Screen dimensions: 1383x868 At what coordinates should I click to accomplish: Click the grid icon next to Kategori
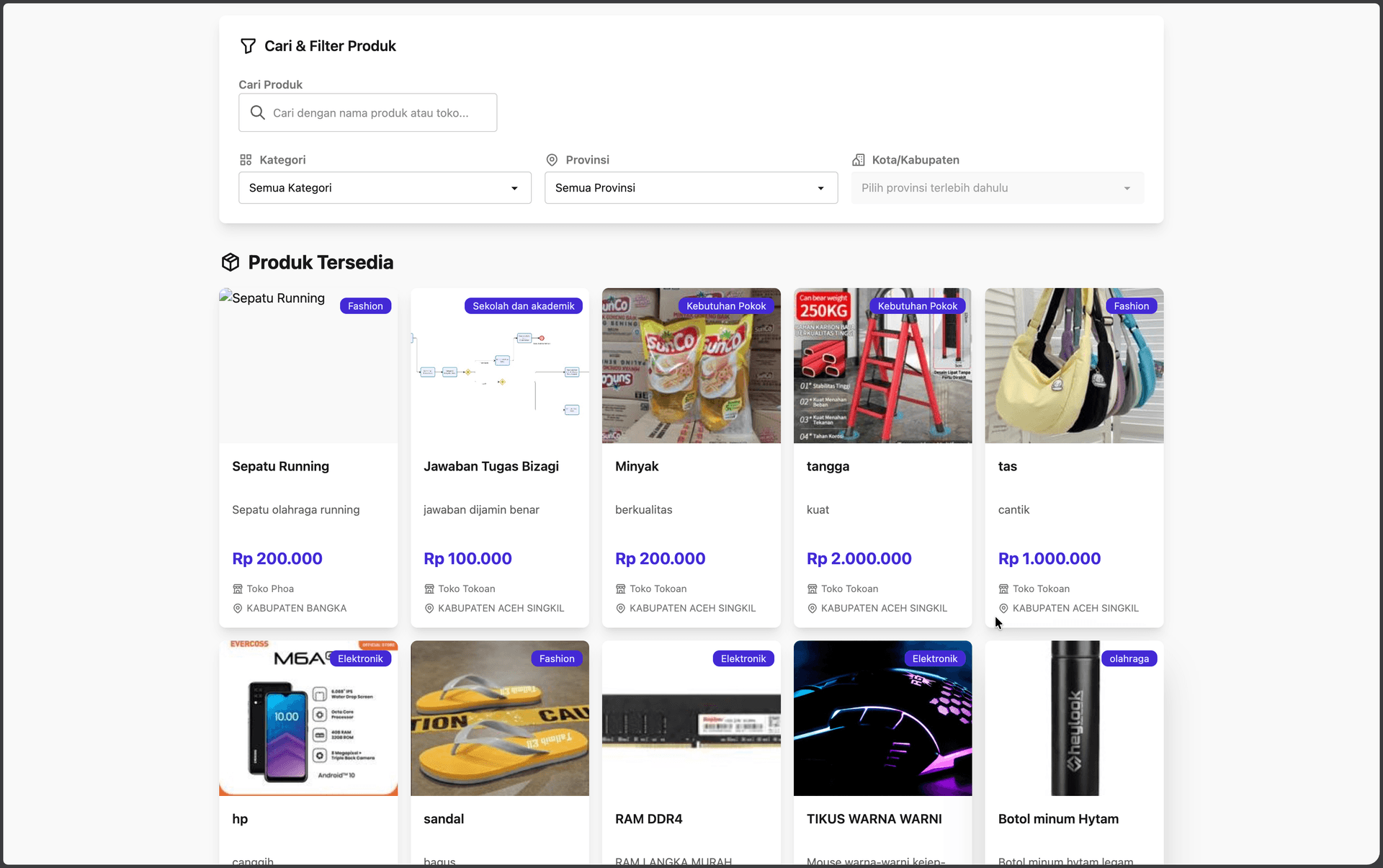pos(246,160)
